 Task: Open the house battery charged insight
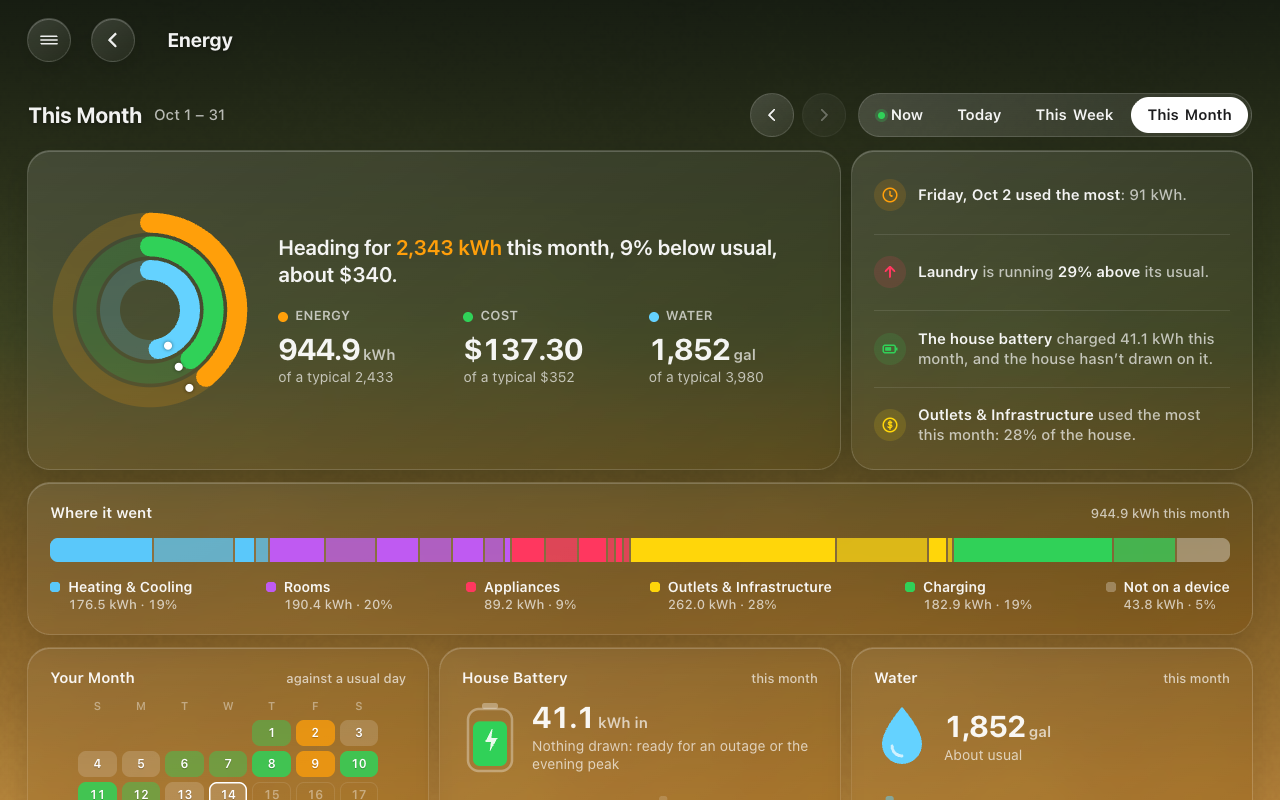(1052, 349)
